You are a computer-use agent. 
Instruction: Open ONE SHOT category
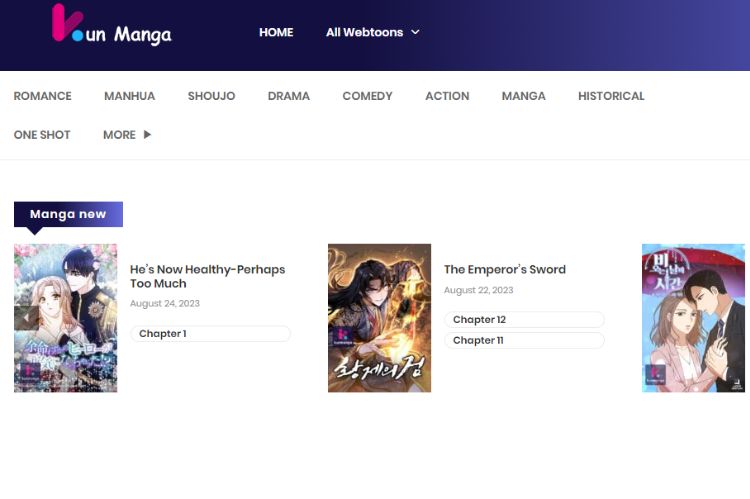tap(42, 135)
